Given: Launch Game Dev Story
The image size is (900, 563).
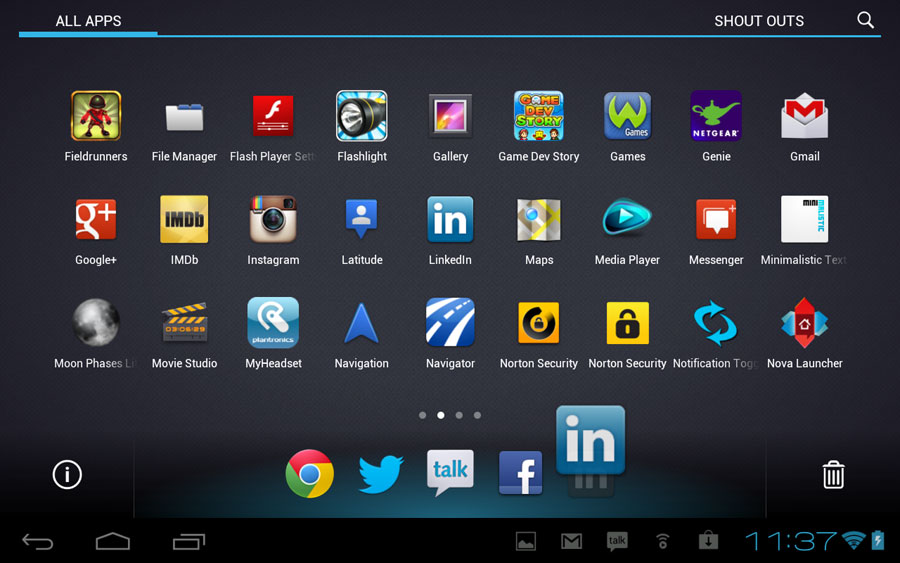Looking at the screenshot, I should pos(538,116).
